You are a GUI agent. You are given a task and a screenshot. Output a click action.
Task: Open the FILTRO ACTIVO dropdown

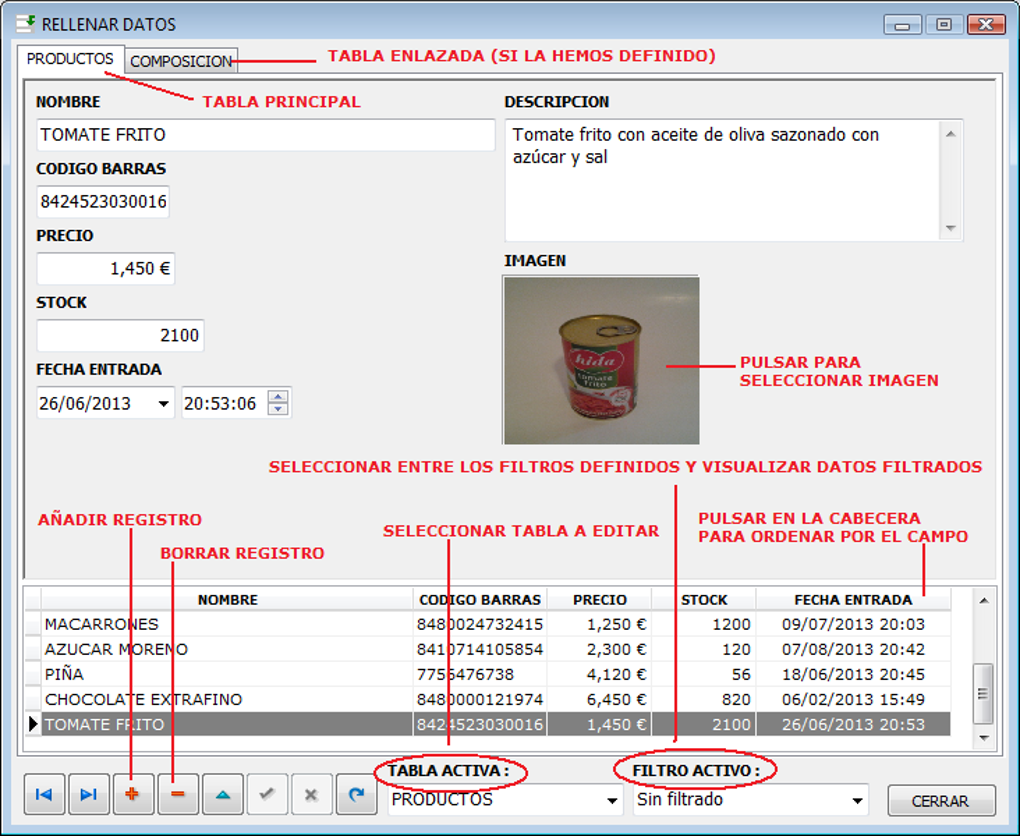click(x=858, y=800)
